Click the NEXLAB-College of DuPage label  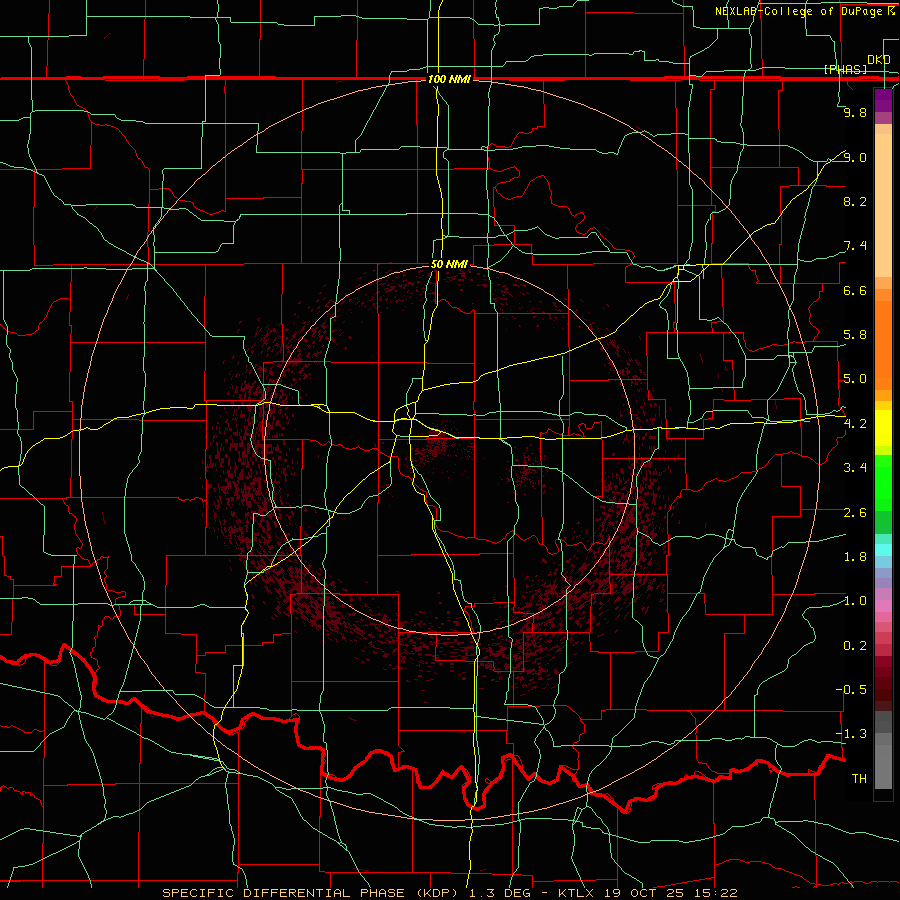pos(800,11)
